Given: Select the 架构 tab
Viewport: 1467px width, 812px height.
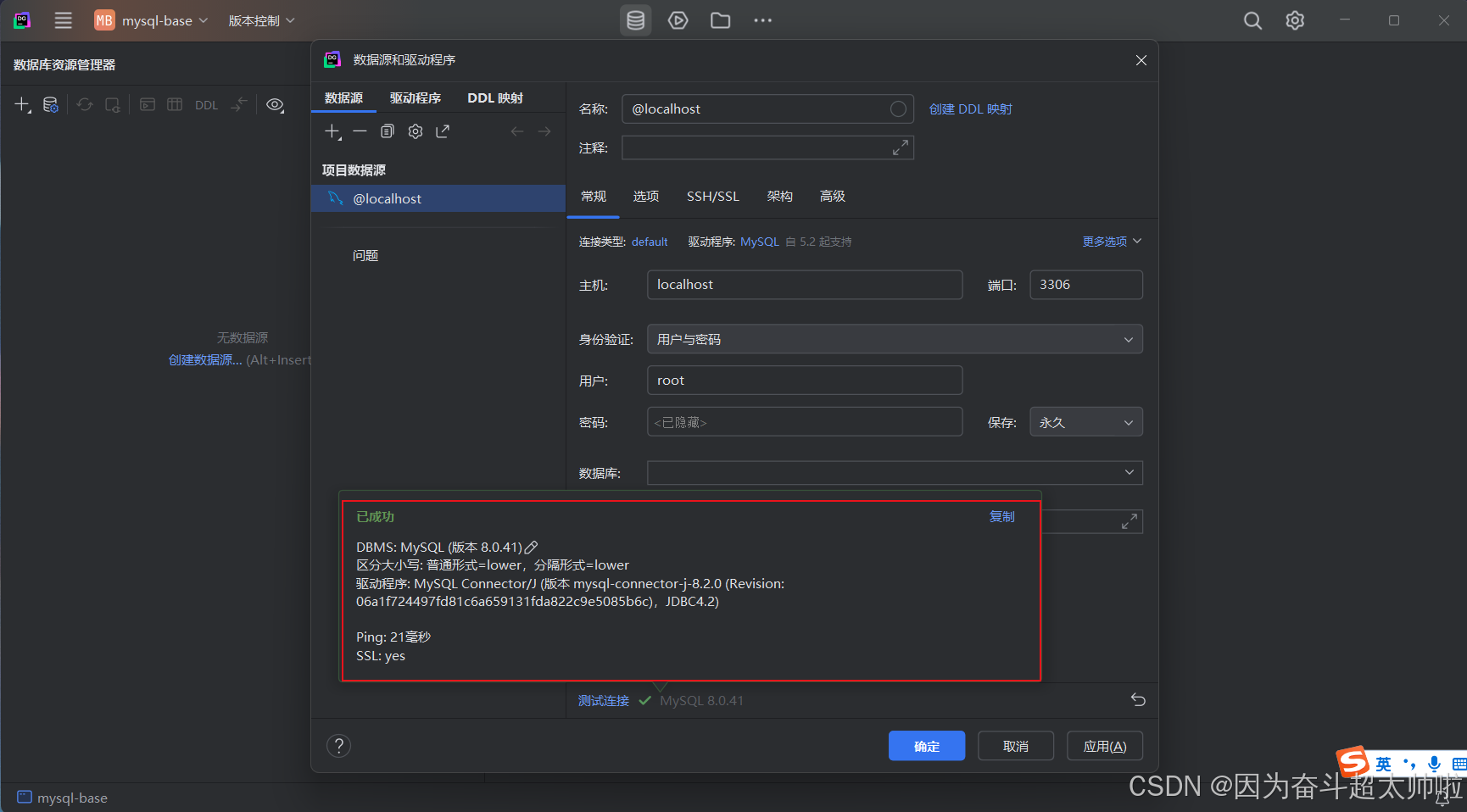Looking at the screenshot, I should pos(780,197).
